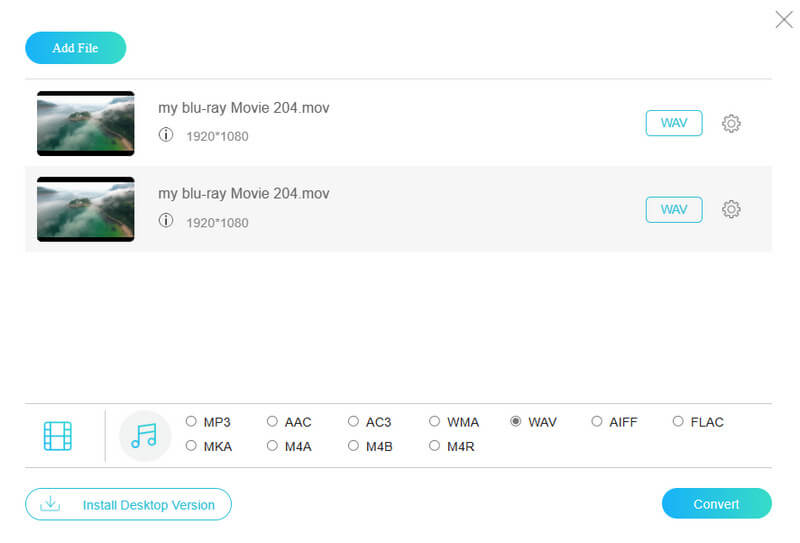
Task: Click info icon of second movie file
Action: click(x=166, y=221)
